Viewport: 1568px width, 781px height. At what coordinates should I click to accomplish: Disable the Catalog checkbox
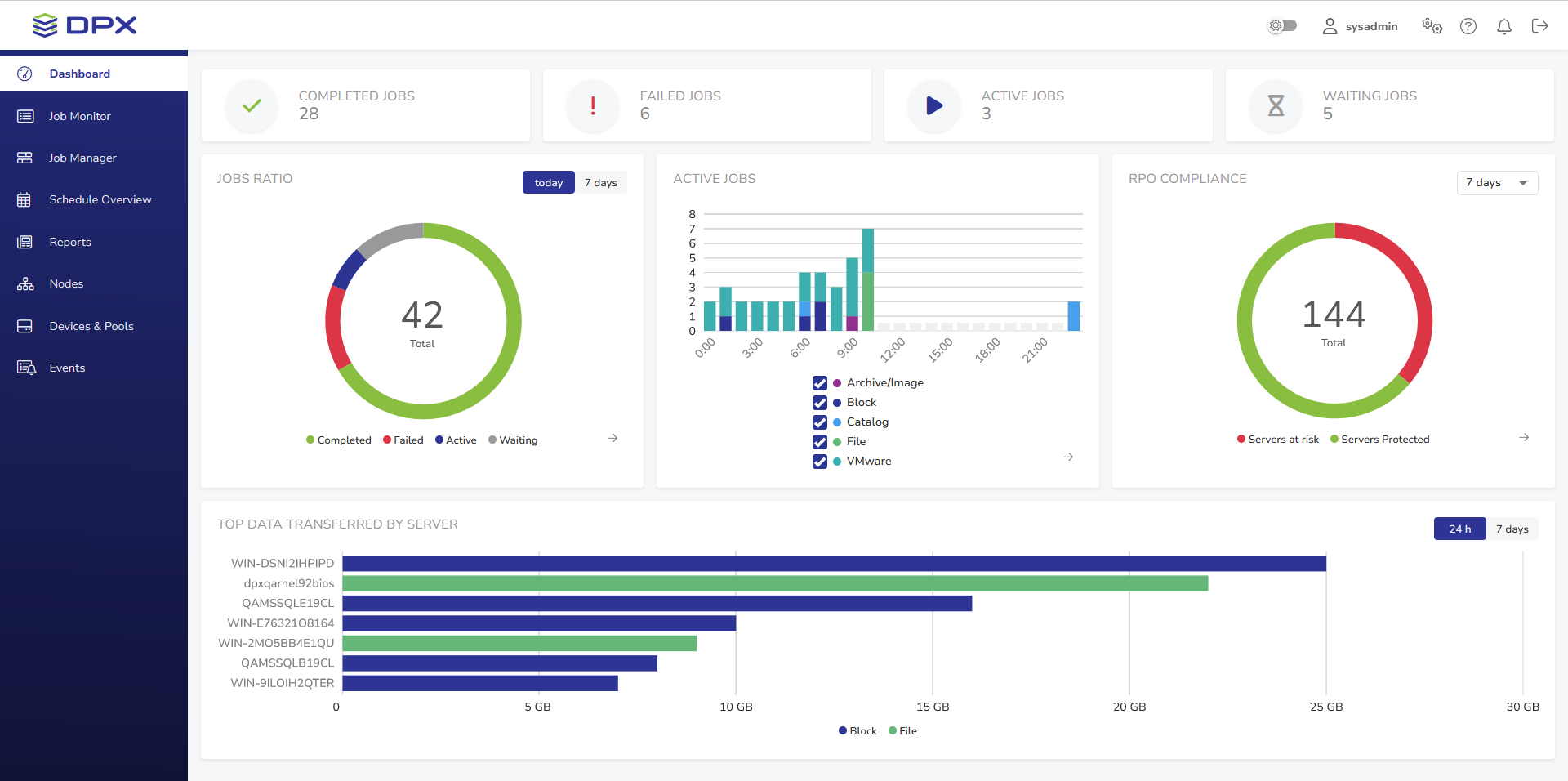click(820, 422)
